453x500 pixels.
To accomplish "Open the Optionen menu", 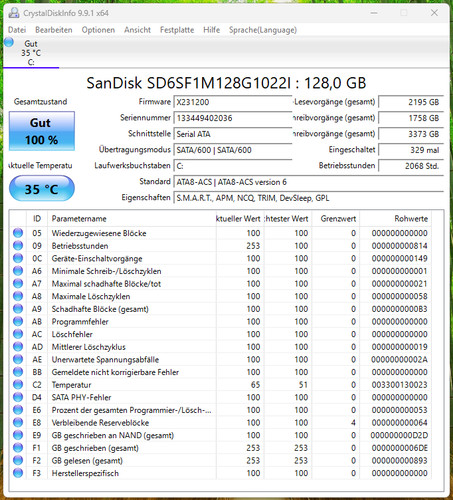I will (x=98, y=30).
